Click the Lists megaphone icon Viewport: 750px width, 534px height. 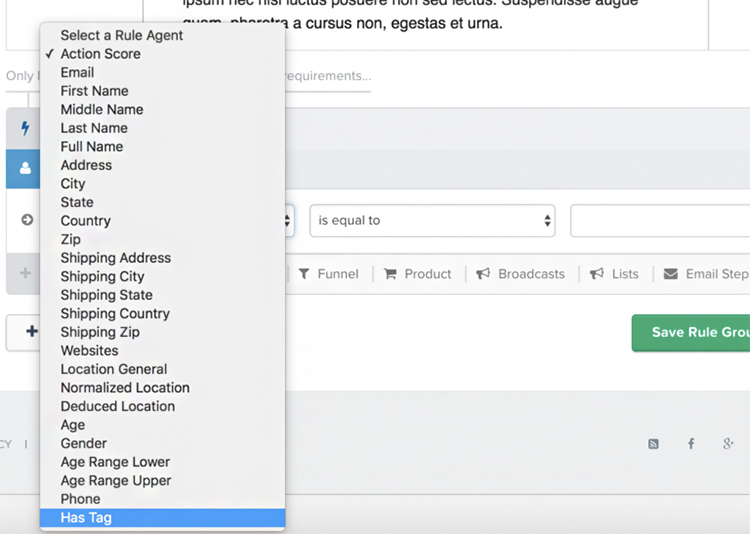[596, 274]
